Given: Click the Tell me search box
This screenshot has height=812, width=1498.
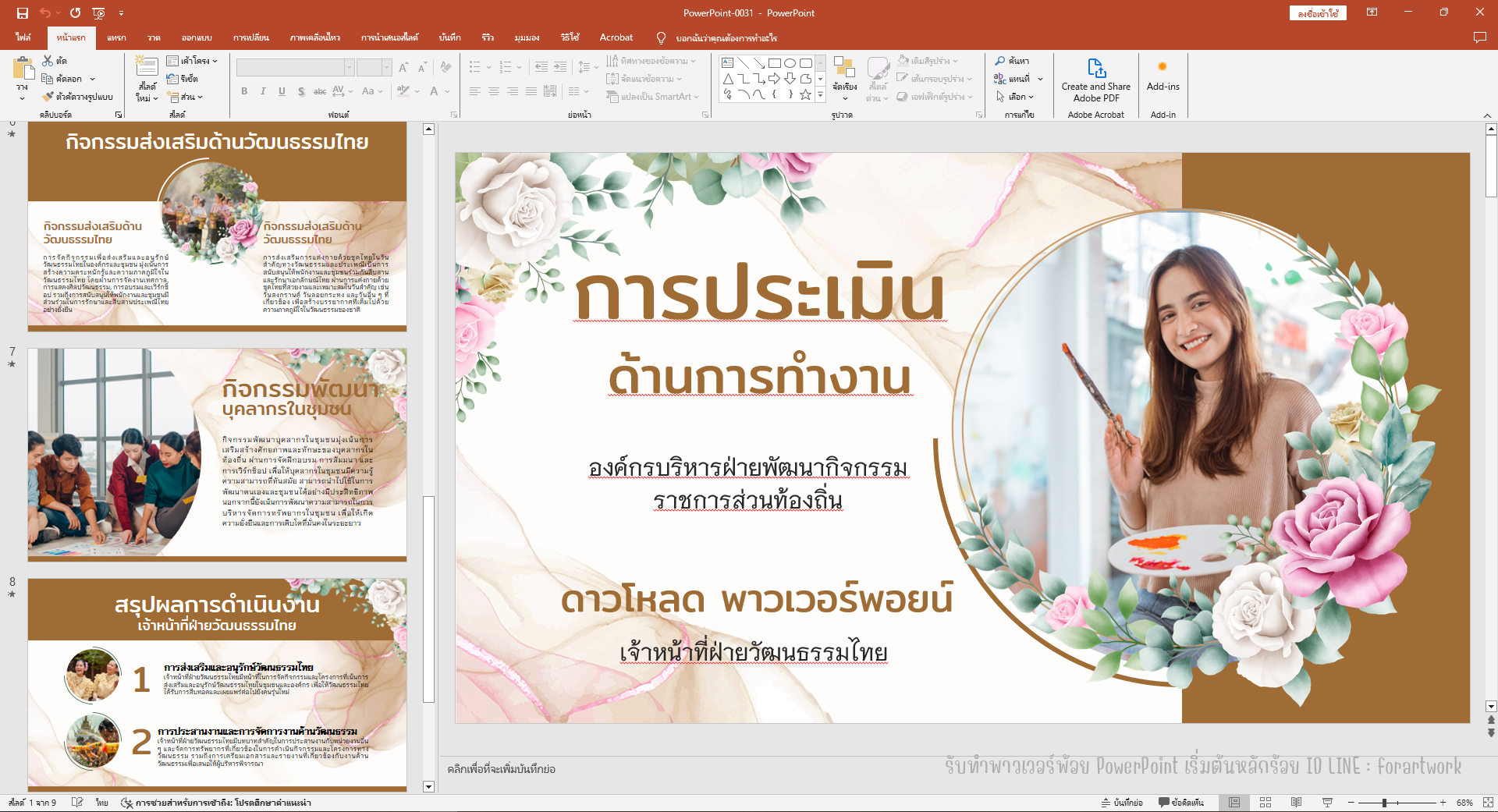Looking at the screenshot, I should [726, 37].
